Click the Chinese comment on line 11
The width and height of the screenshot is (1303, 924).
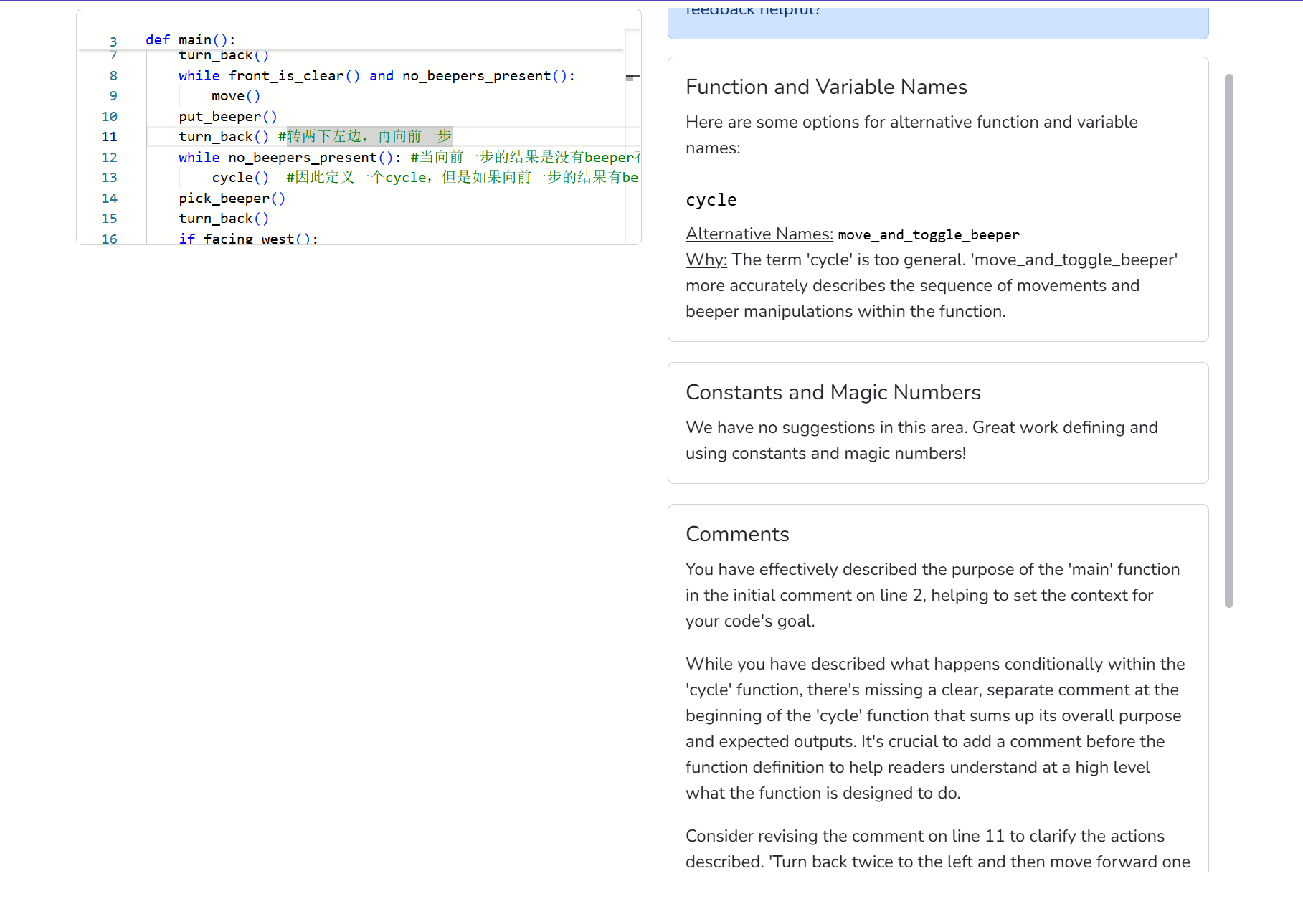point(365,136)
